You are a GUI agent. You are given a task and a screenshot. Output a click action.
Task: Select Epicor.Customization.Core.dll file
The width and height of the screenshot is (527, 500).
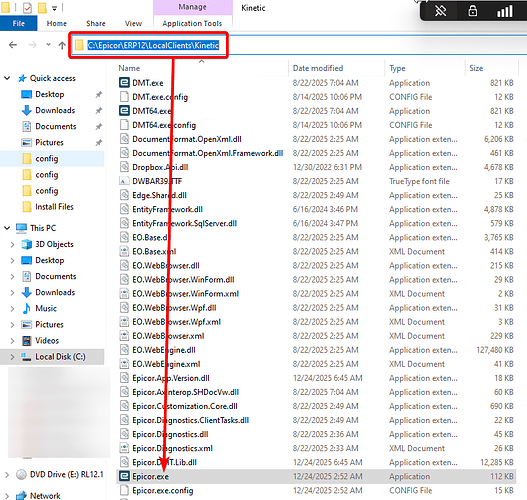185,406
